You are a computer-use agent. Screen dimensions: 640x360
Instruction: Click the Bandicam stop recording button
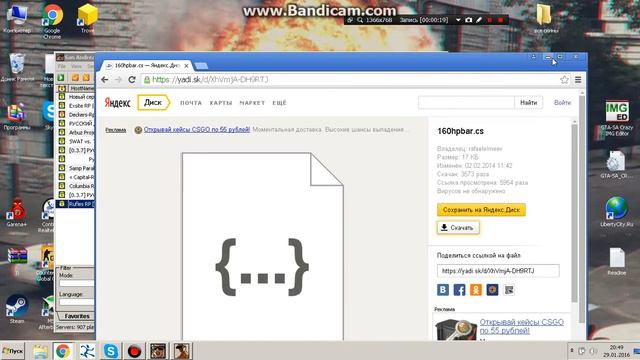[500, 20]
